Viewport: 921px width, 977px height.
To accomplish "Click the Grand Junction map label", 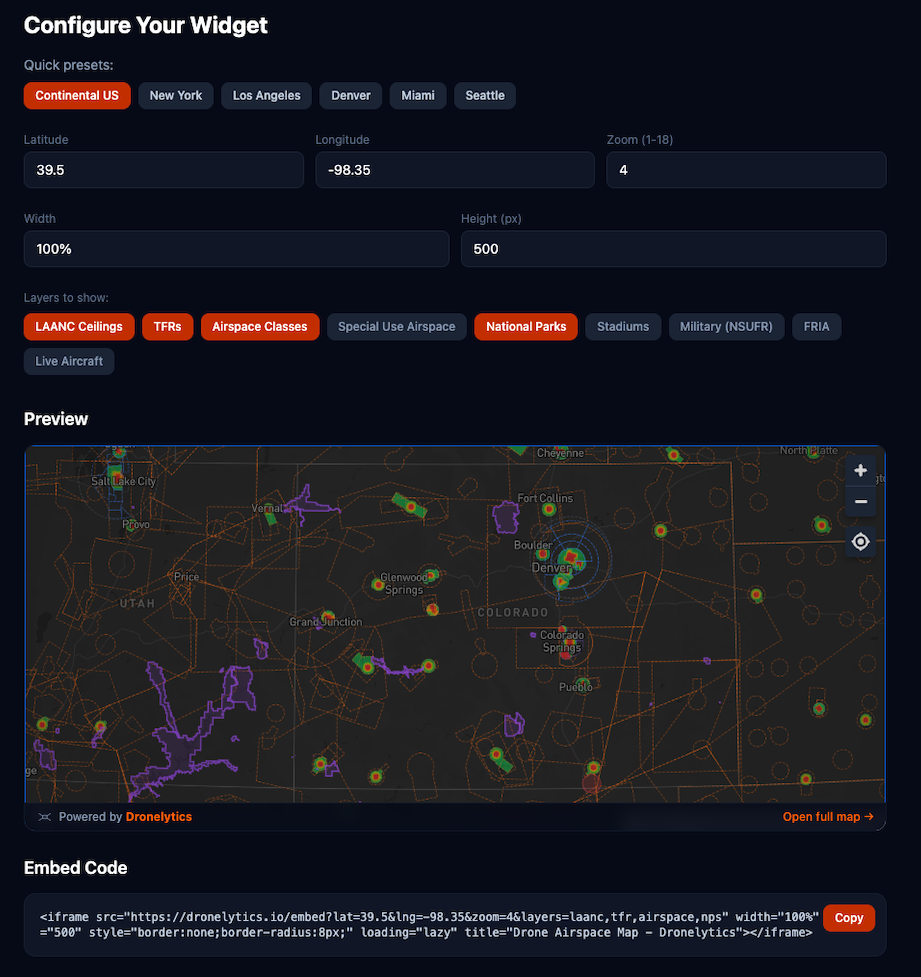I will 325,622.
